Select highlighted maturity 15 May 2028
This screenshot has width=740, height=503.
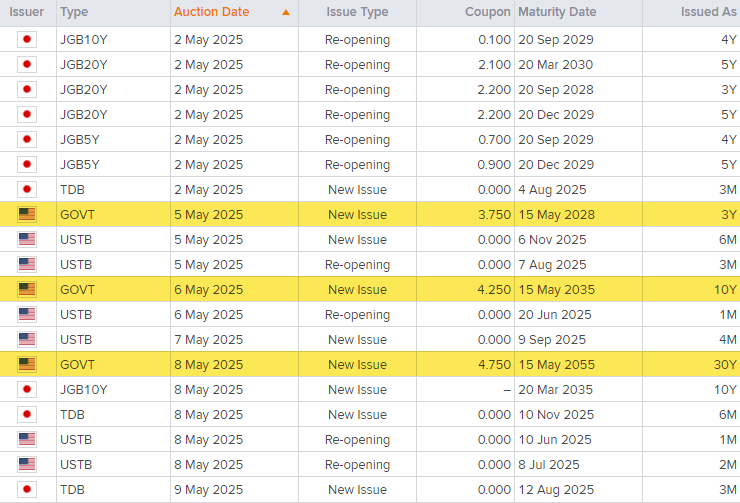[x=556, y=215]
